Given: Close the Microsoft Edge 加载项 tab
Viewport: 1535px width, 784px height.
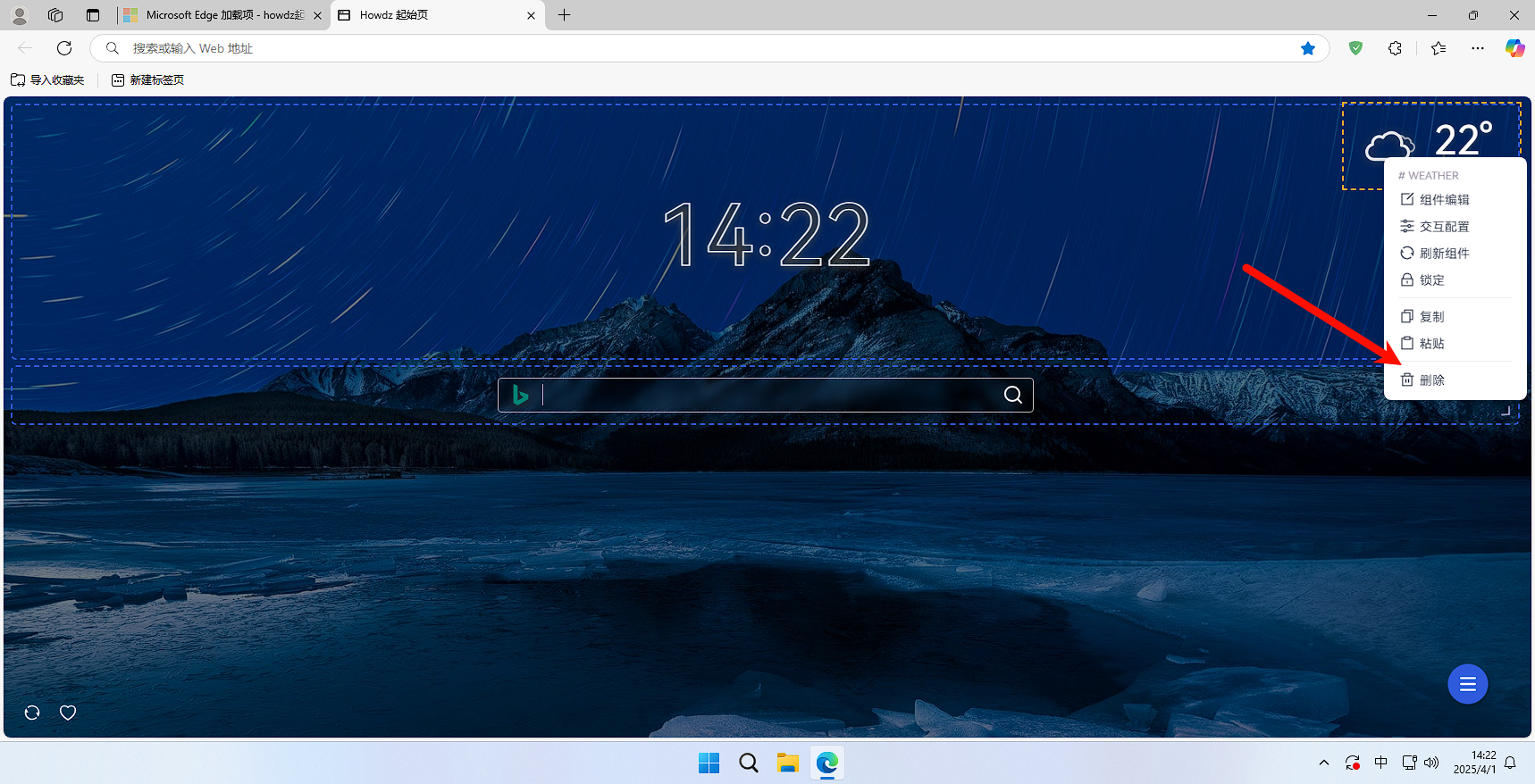Looking at the screenshot, I should click(317, 15).
